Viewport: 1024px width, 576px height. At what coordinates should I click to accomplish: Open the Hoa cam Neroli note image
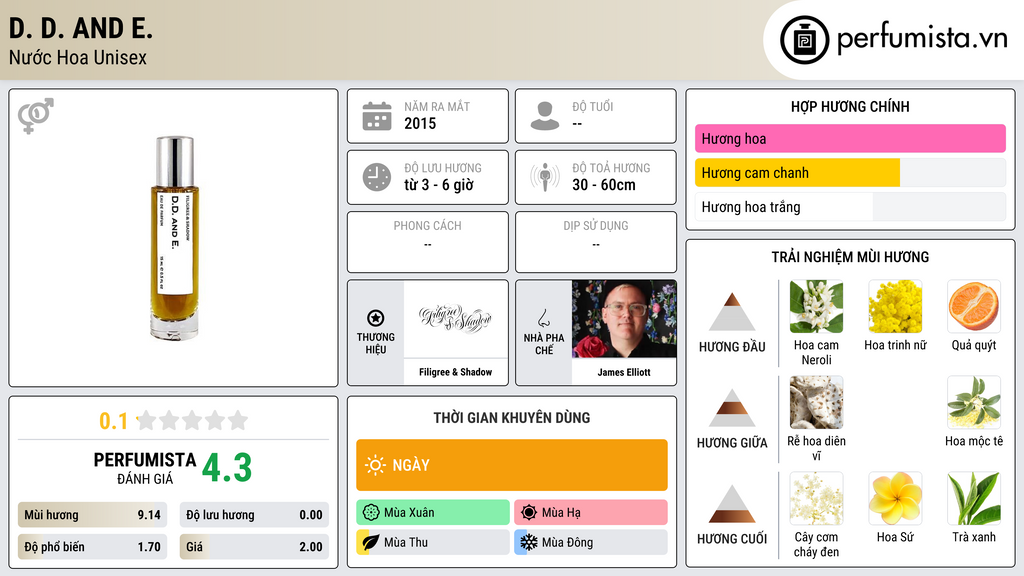coord(816,307)
